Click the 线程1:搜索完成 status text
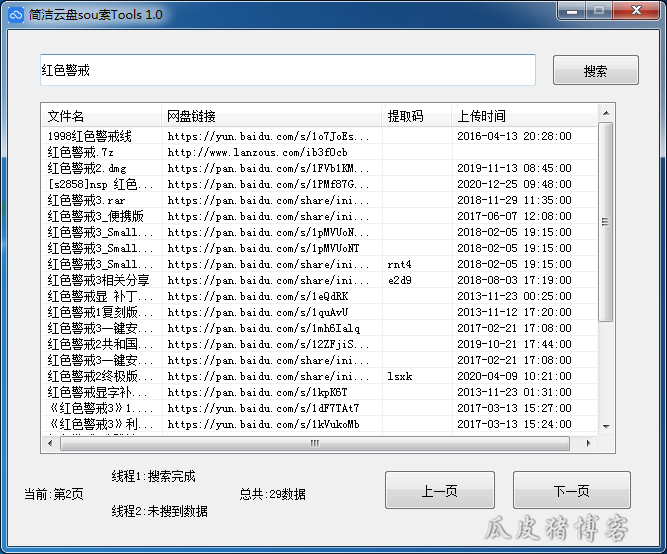Image resolution: width=667 pixels, height=554 pixels. pyautogui.click(x=154, y=476)
